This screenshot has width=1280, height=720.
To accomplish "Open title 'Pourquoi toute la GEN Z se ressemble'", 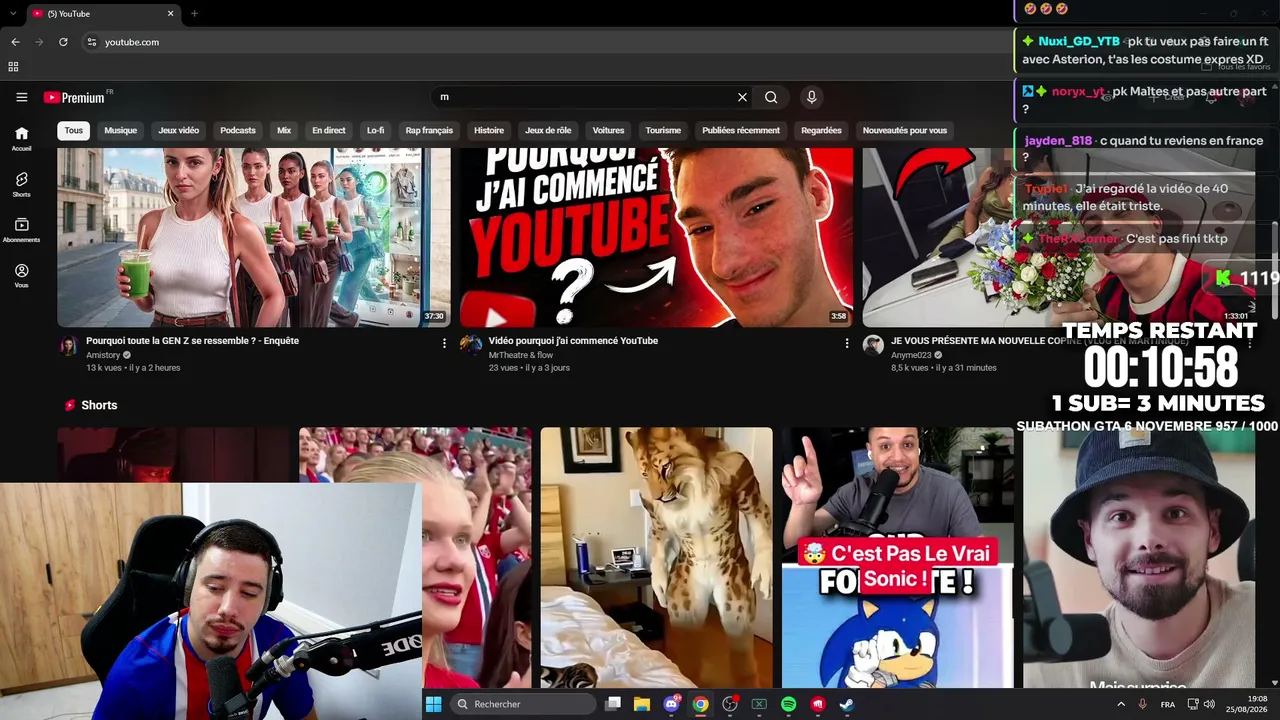I will [192, 341].
